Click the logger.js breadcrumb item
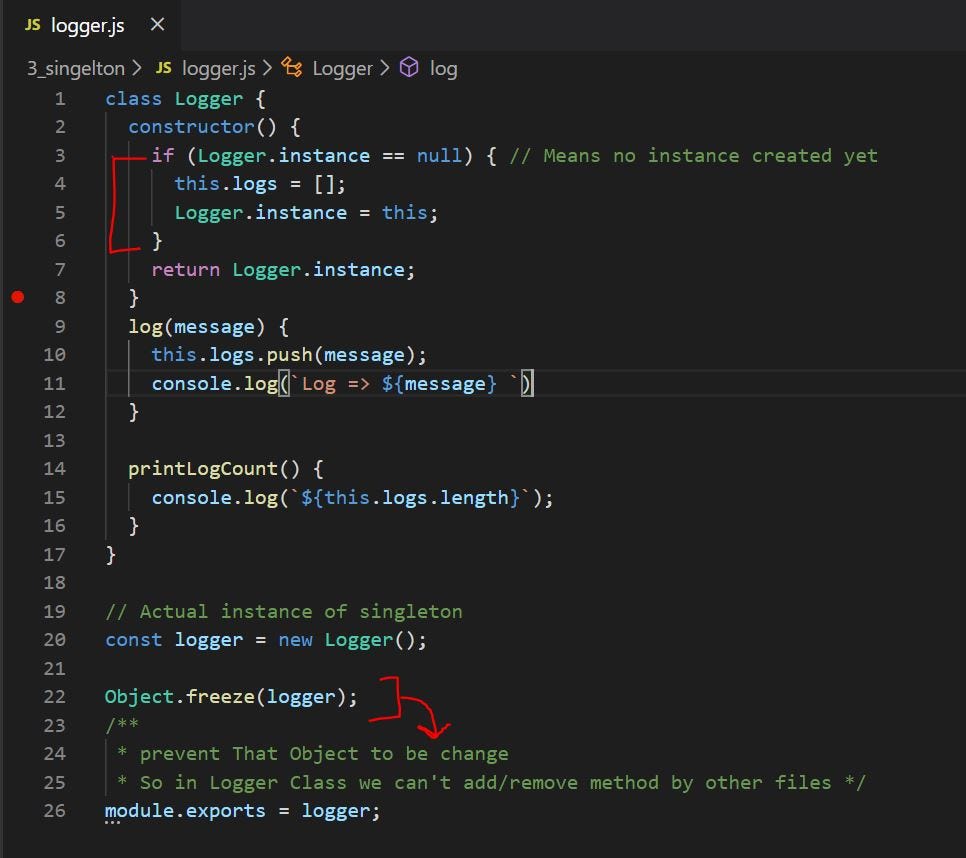Screen dimensions: 966x858 click(219, 68)
